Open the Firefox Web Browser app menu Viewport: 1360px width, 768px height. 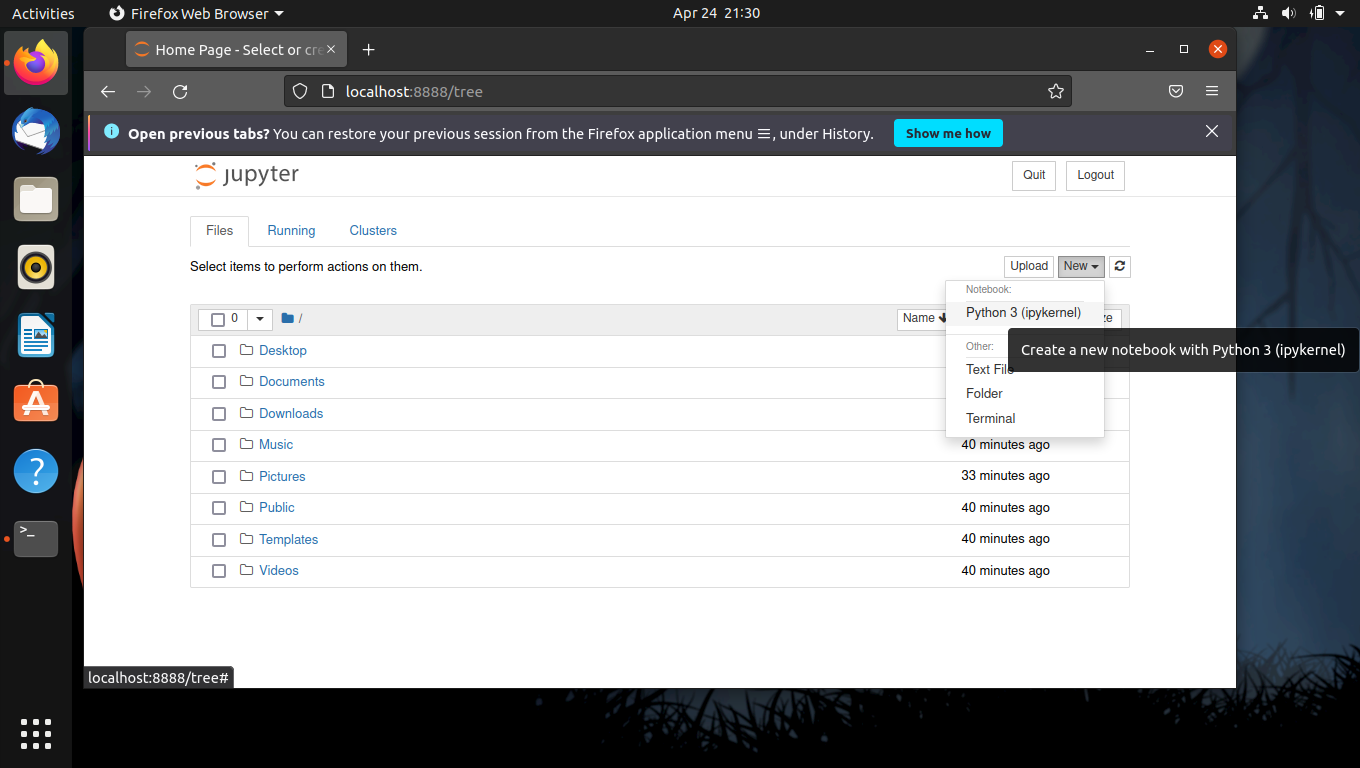[195, 13]
